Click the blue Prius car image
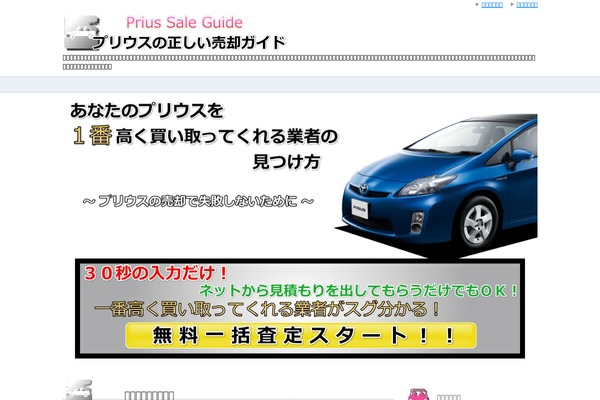The height and width of the screenshot is (400, 600). pyautogui.click(x=438, y=186)
